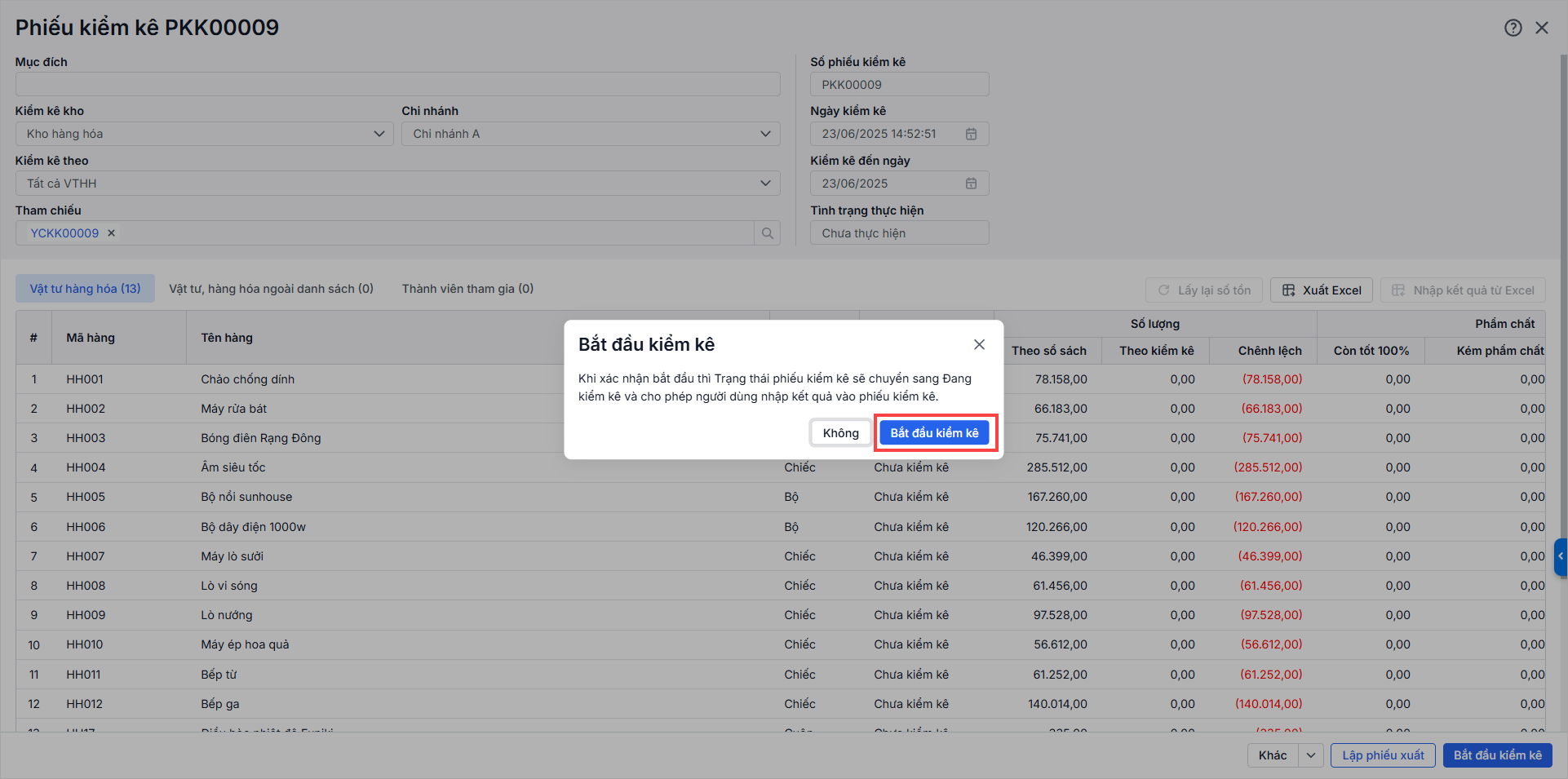The image size is (1568, 779).
Task: Click the footer Bắt đầu kiểm kê button
Action: click(x=1497, y=755)
